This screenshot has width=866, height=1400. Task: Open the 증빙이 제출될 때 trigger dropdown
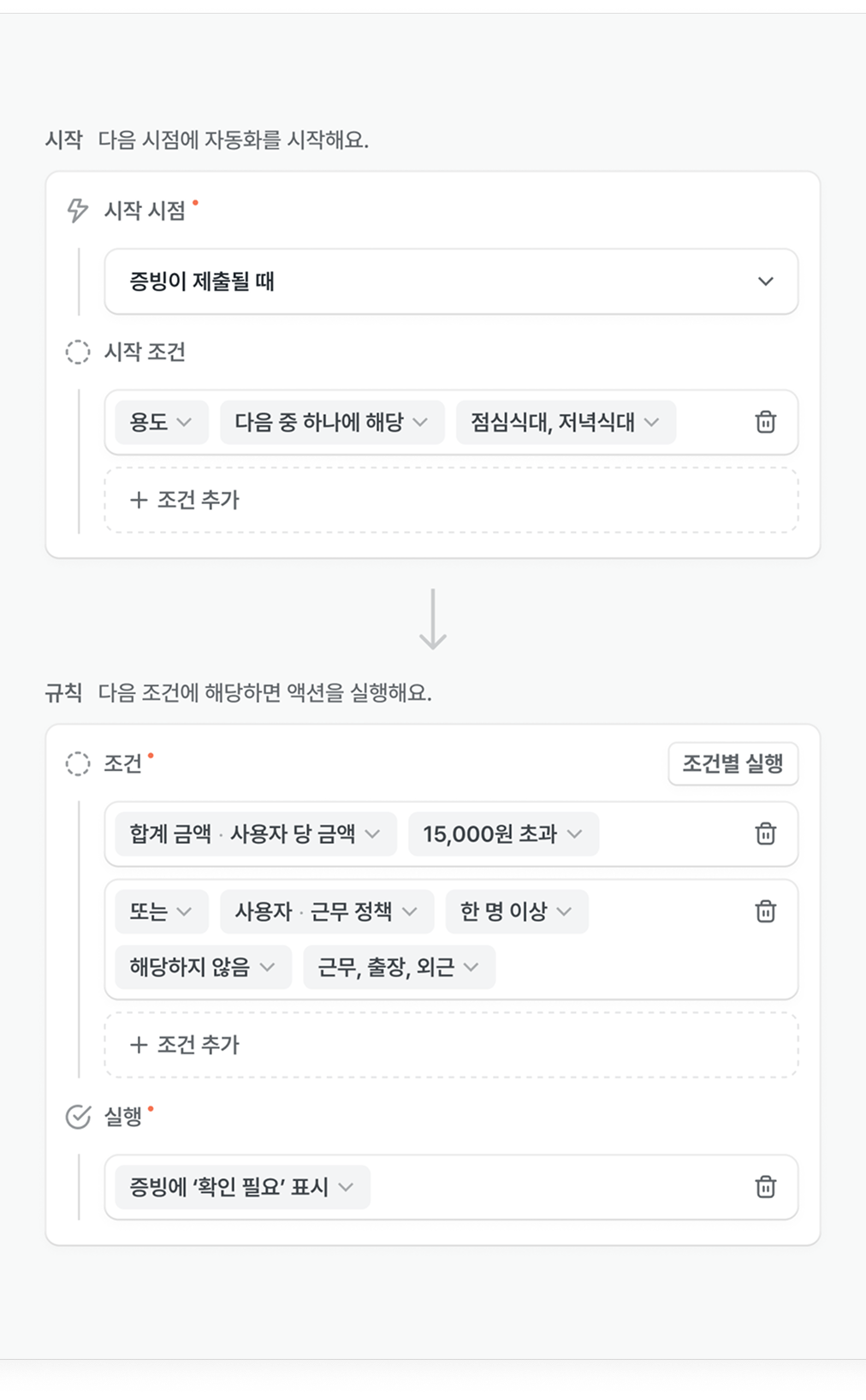pyautogui.click(x=451, y=282)
